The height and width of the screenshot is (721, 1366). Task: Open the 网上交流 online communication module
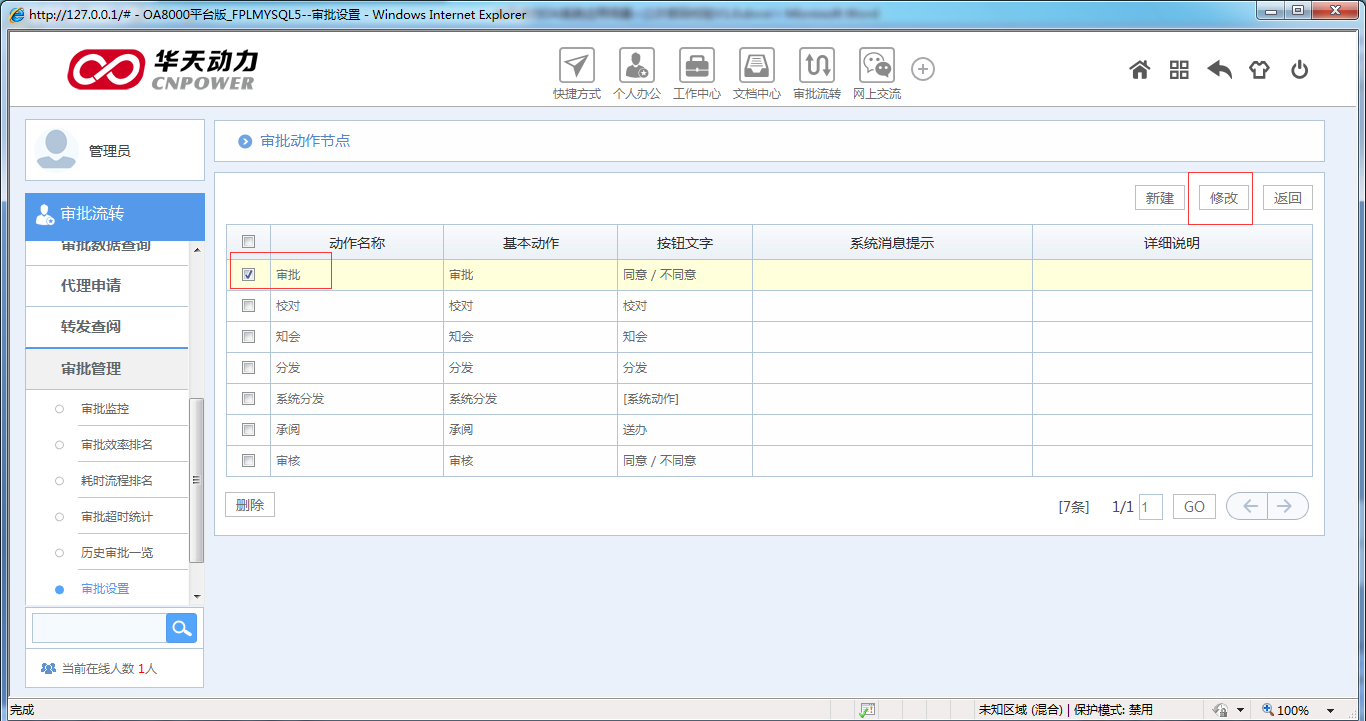coord(876,70)
